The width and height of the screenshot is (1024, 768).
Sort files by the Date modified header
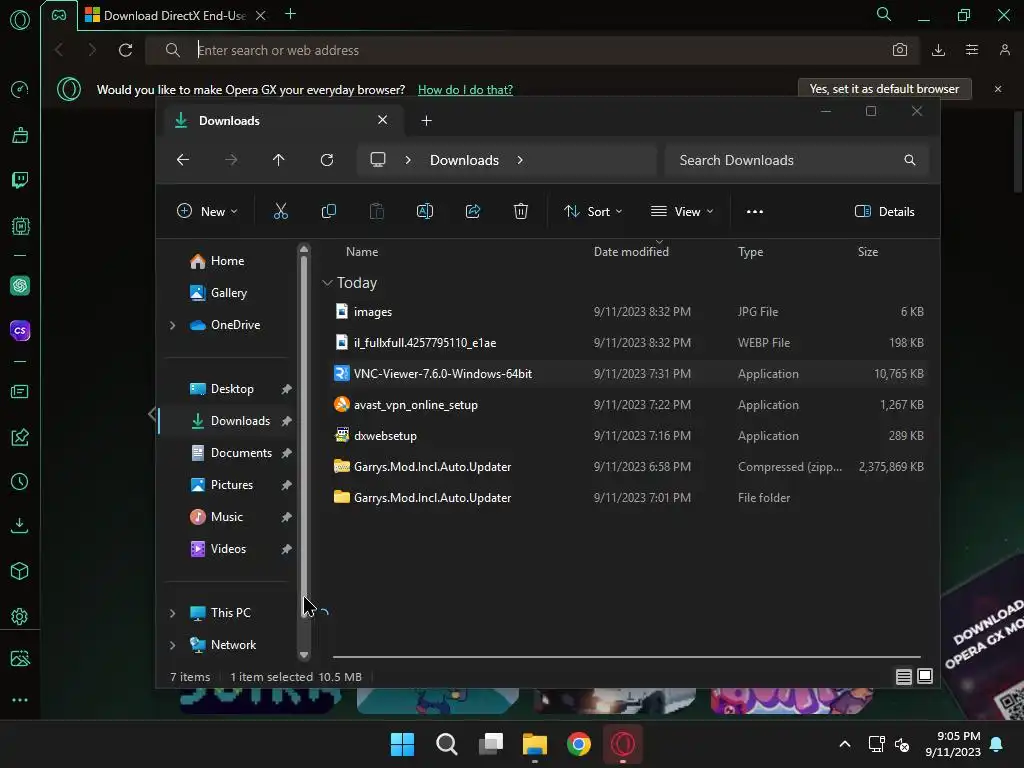pos(631,252)
